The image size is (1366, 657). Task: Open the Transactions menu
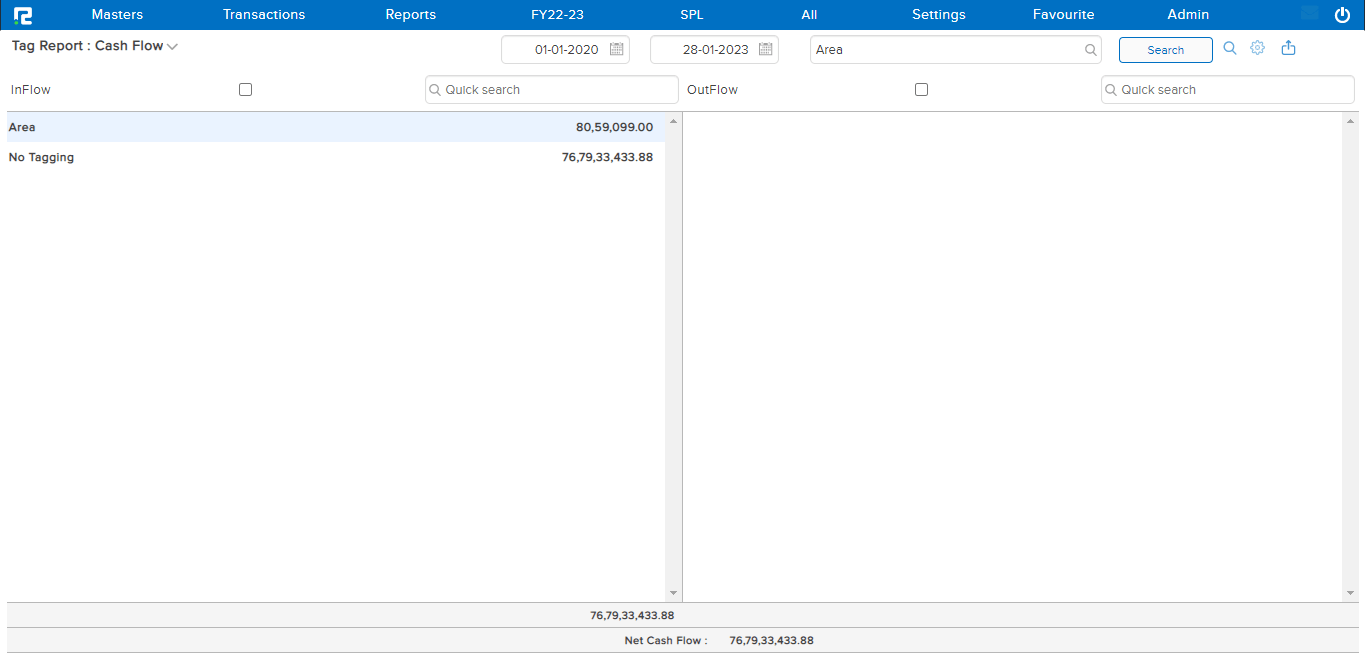coord(264,15)
